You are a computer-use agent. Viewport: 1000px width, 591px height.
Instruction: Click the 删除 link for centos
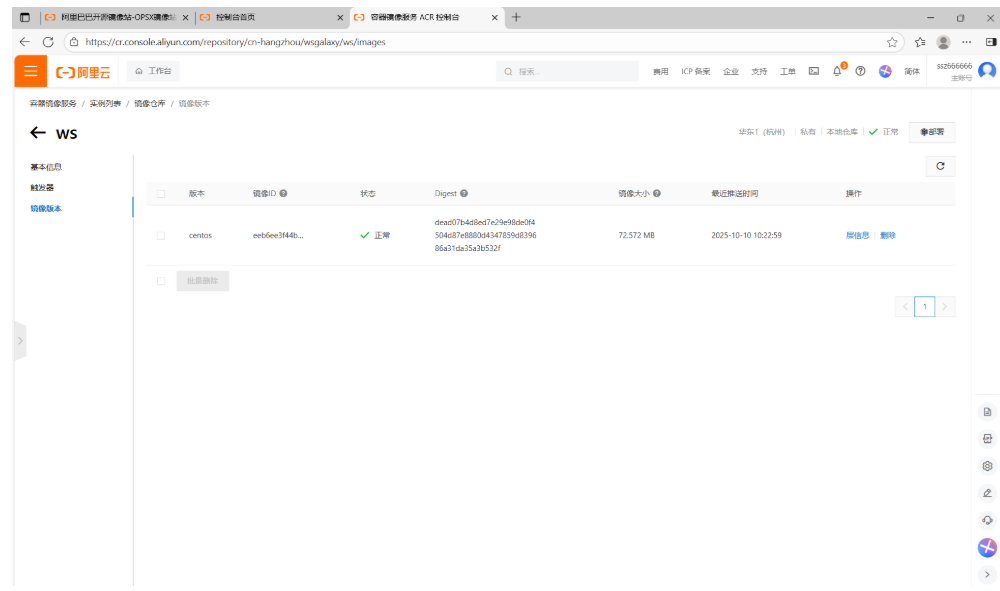[x=888, y=235]
